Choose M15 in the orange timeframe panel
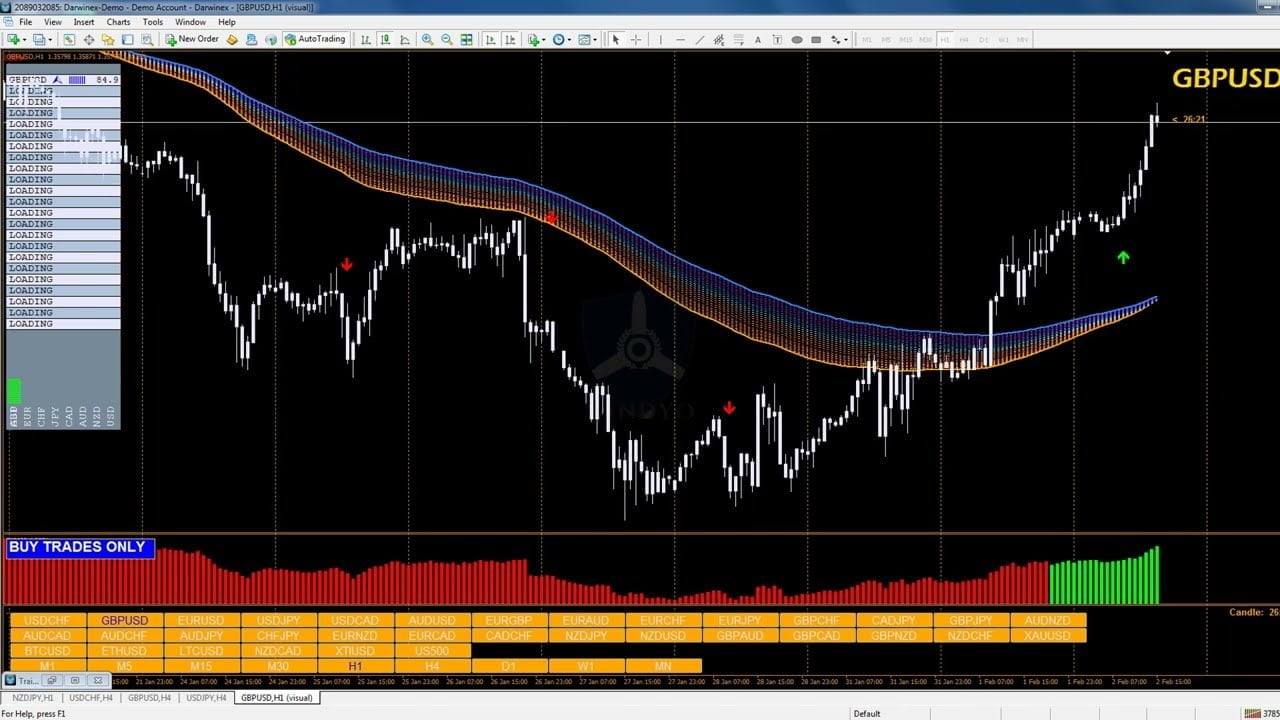 [201, 666]
